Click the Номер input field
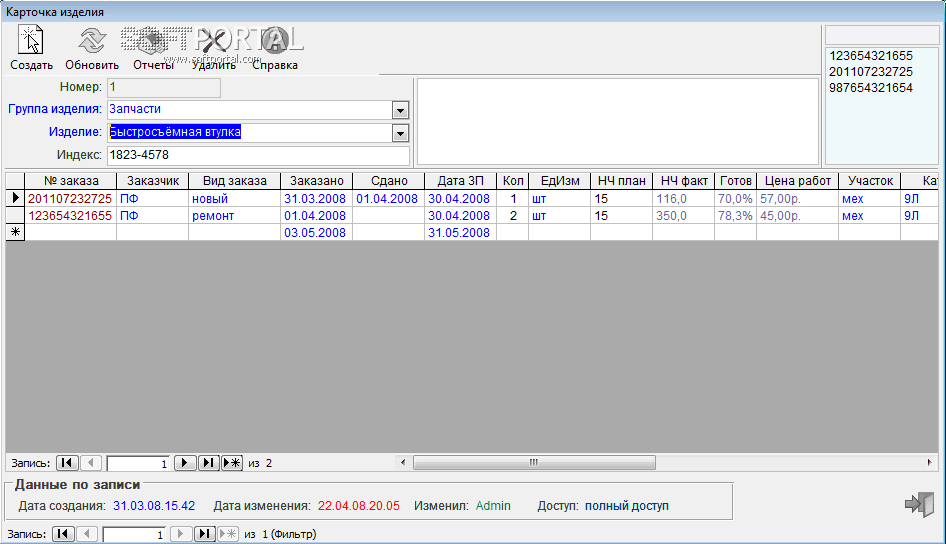 (164, 87)
